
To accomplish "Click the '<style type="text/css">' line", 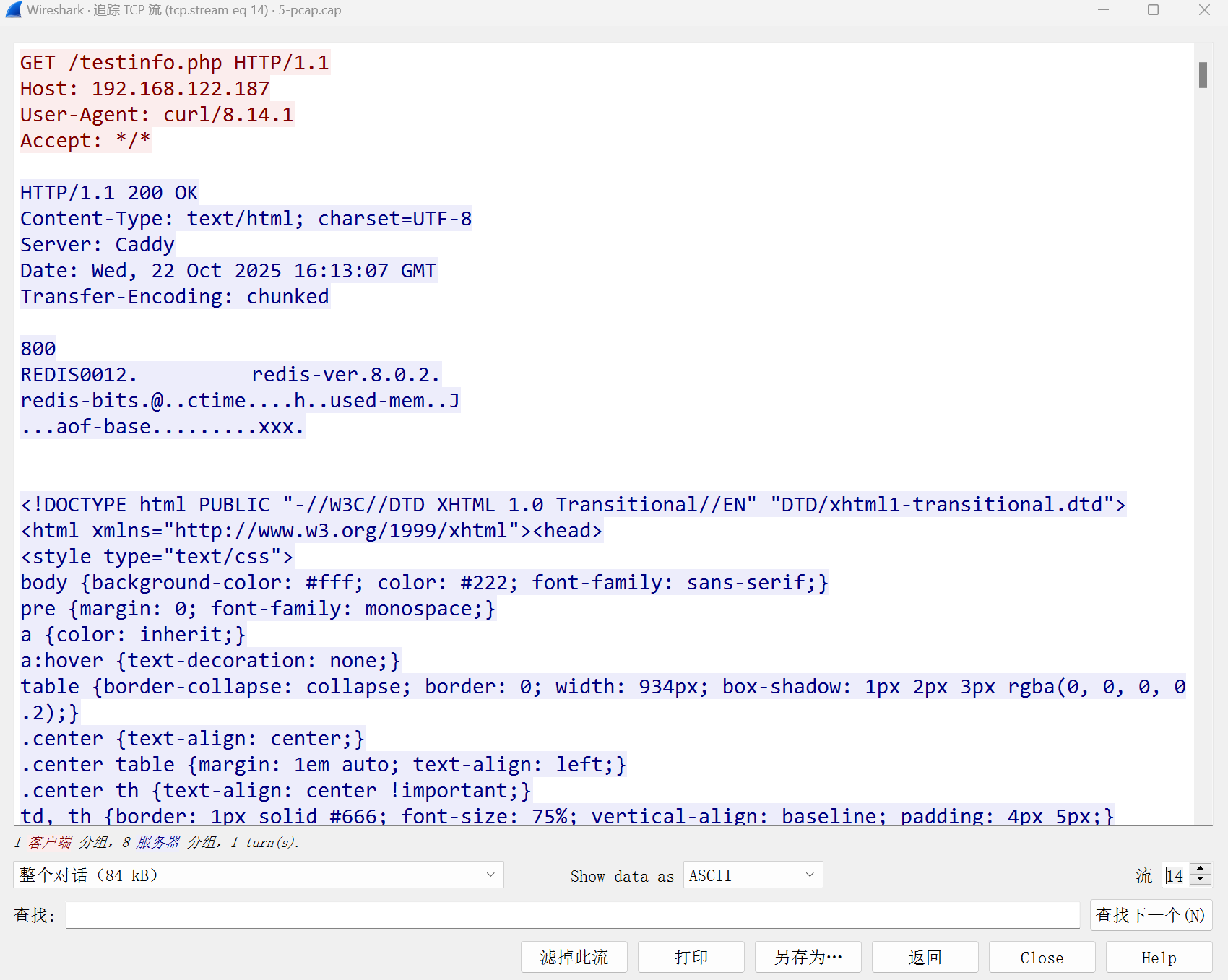I will click(157, 557).
